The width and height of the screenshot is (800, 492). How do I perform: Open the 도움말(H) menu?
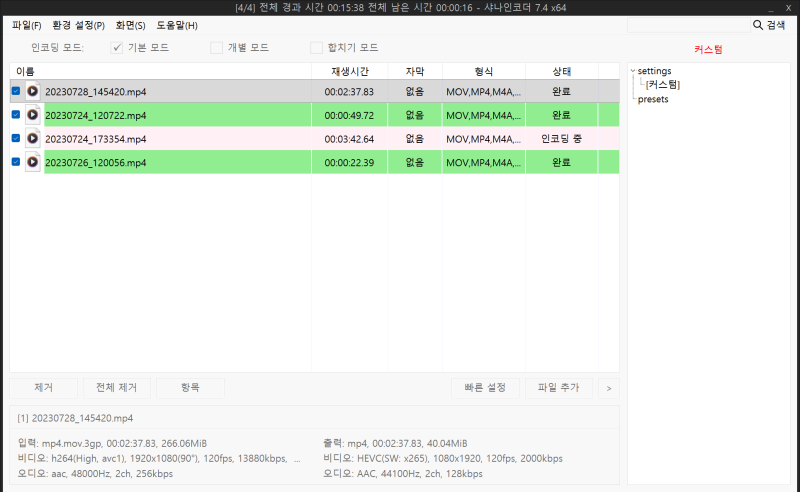[177, 25]
